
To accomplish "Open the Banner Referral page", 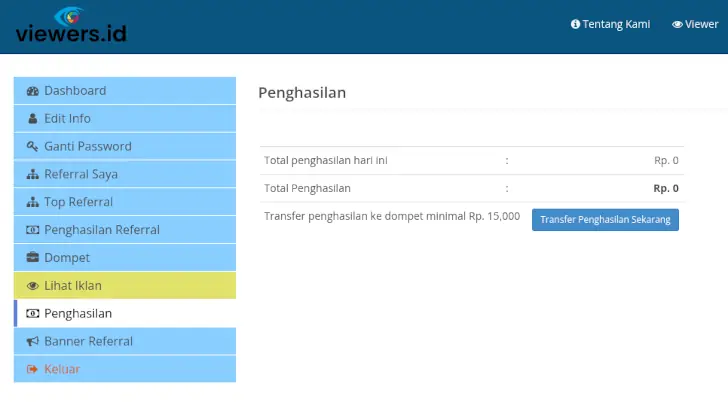I will pyautogui.click(x=125, y=341).
